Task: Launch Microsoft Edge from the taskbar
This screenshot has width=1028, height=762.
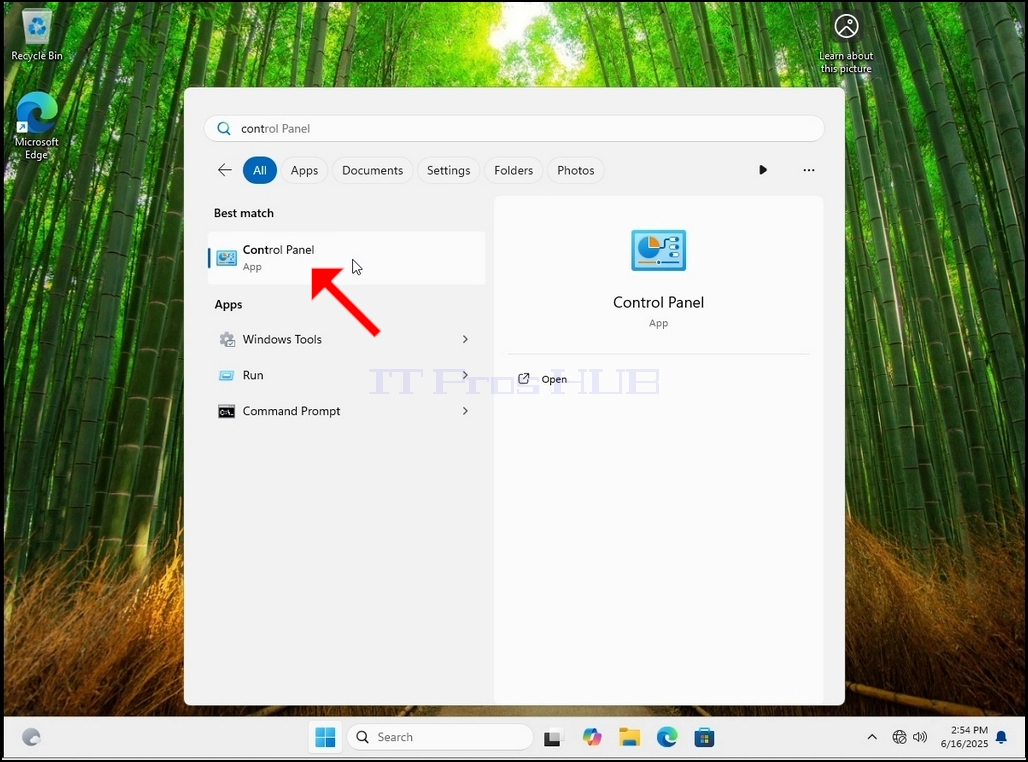Action: pos(667,737)
